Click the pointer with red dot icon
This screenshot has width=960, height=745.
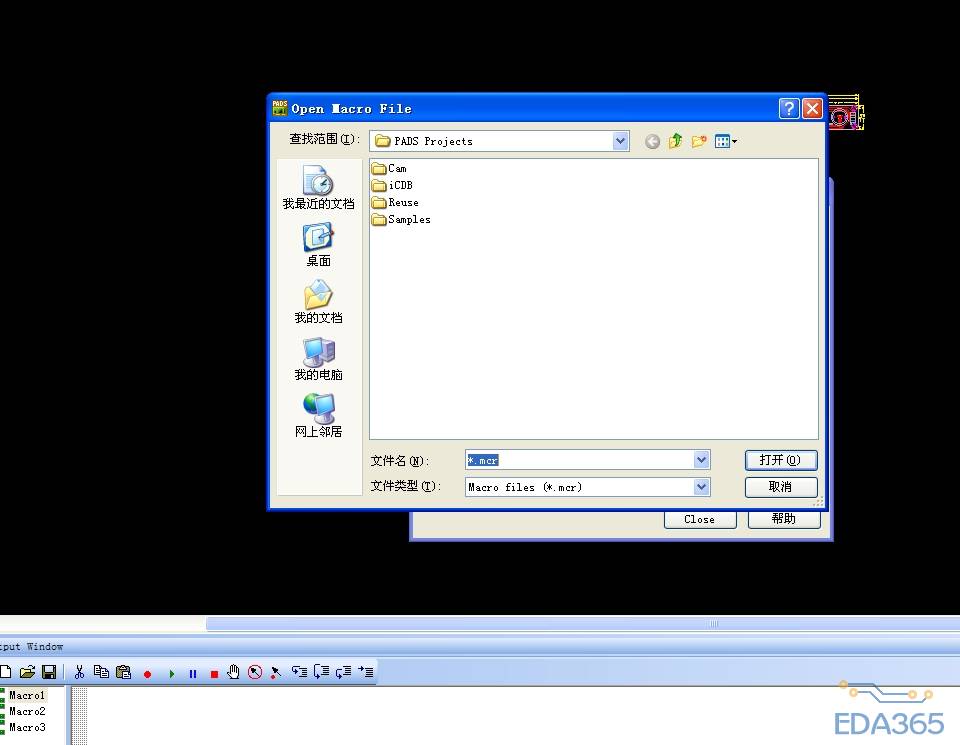point(276,672)
